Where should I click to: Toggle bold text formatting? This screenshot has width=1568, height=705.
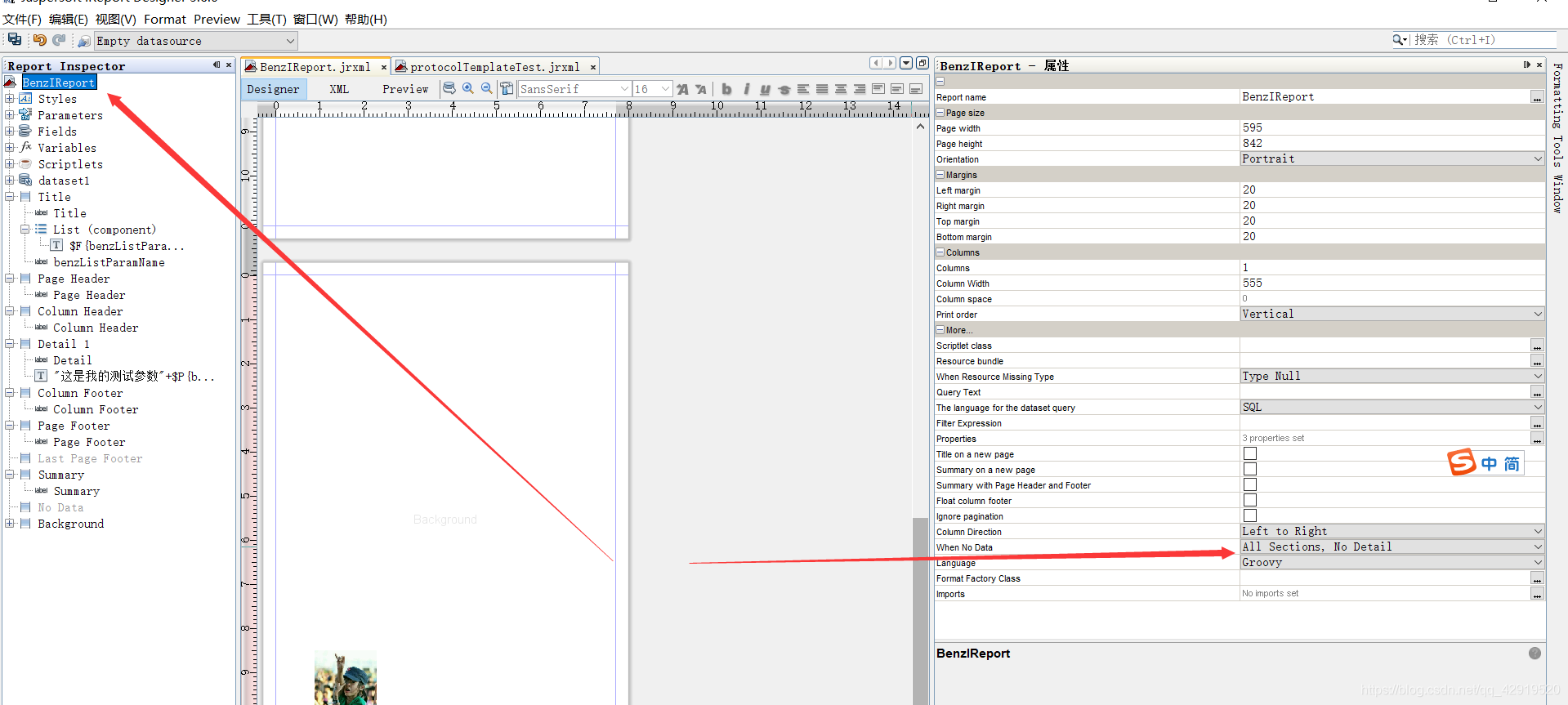tap(726, 89)
